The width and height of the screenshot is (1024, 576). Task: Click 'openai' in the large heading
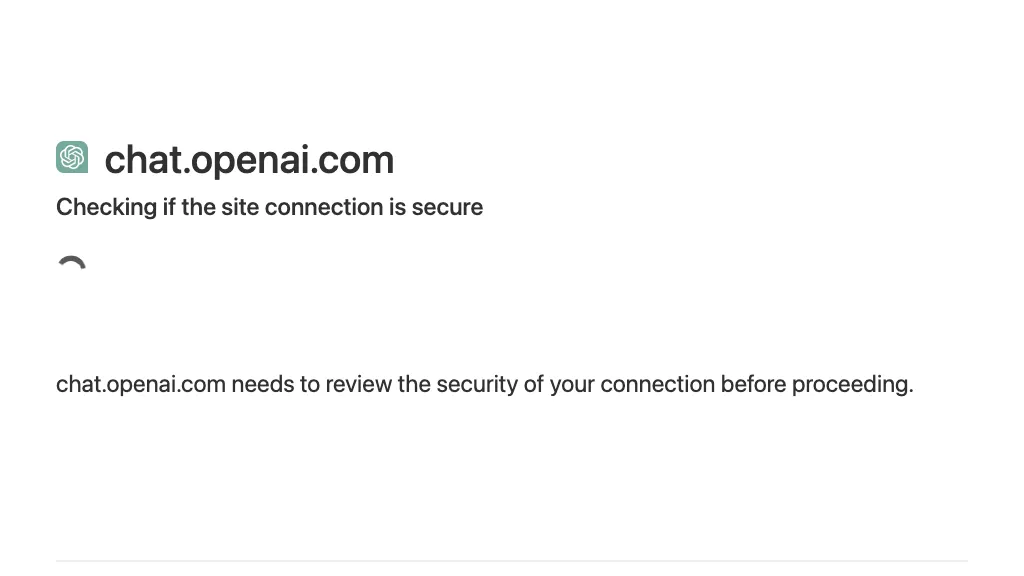pos(249,161)
